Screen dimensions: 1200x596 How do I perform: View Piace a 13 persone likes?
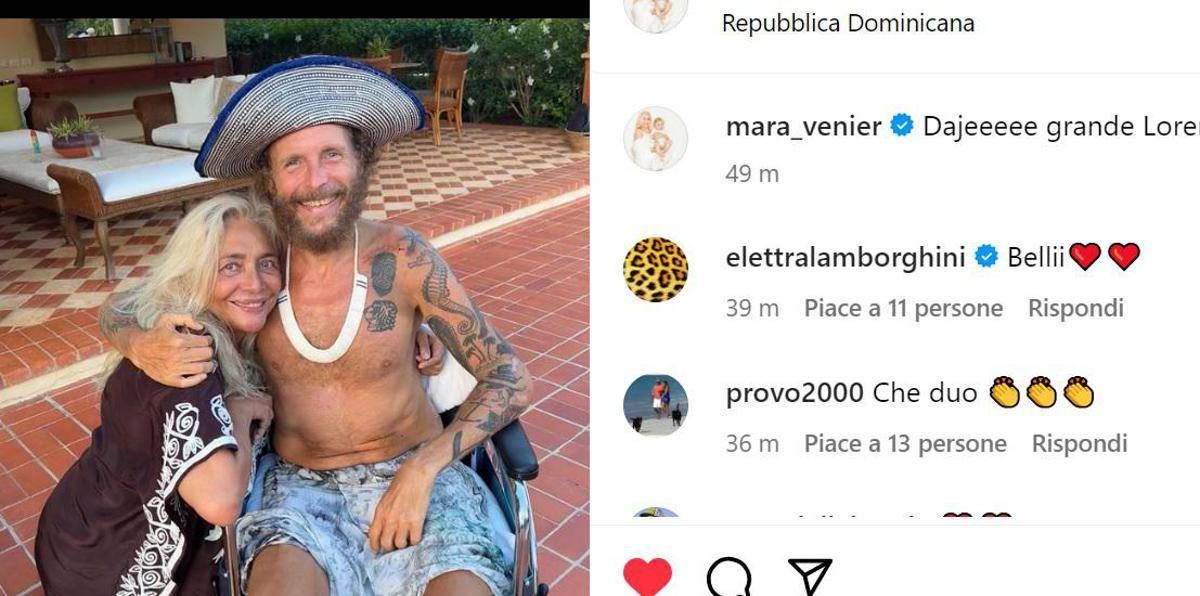905,443
